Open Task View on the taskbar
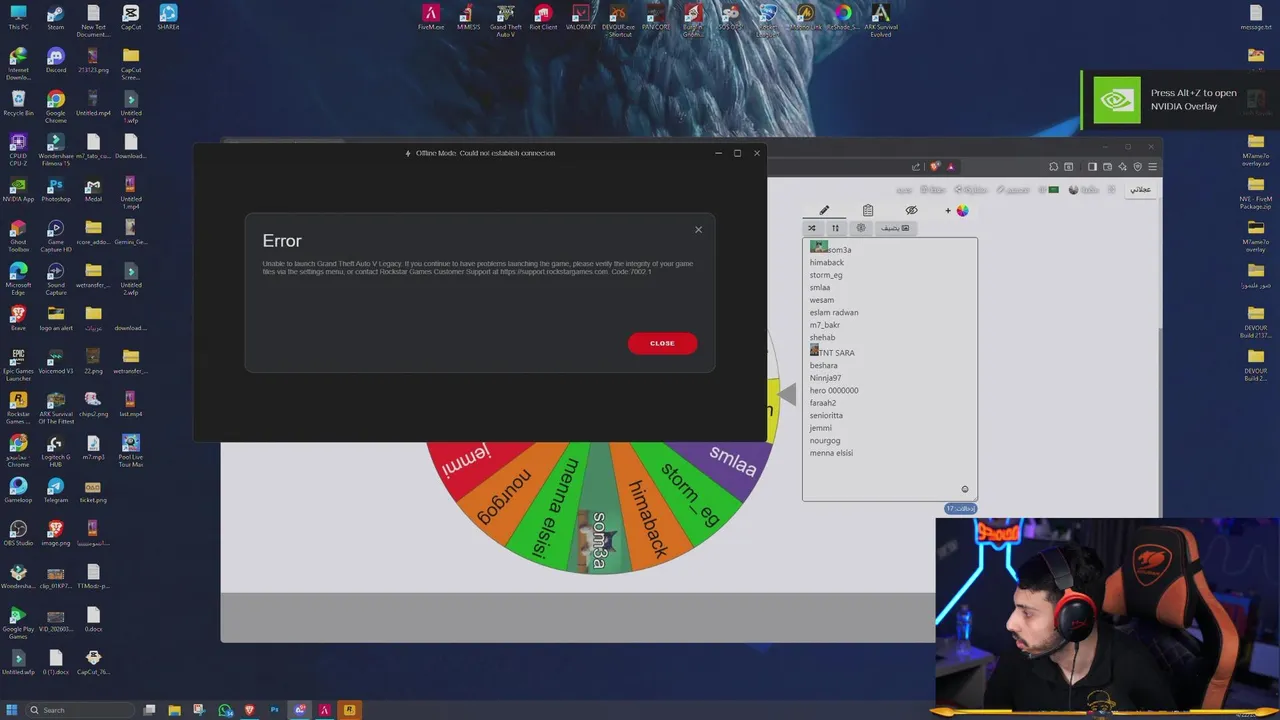 pyautogui.click(x=149, y=710)
